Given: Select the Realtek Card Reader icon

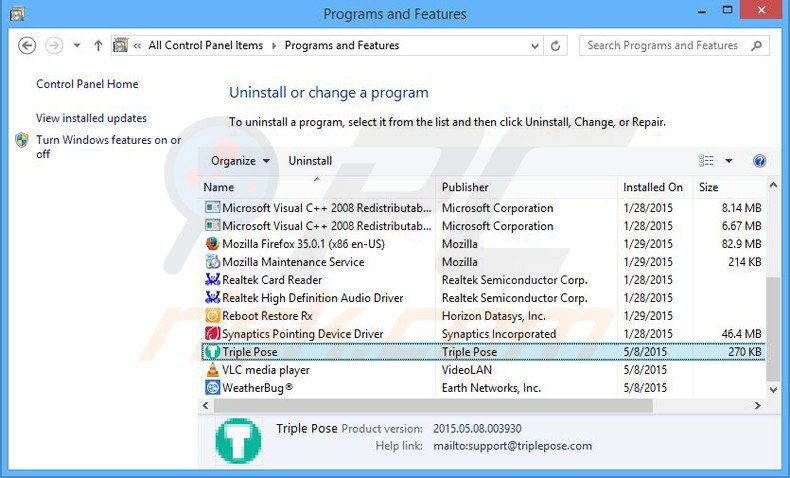Looking at the screenshot, I should tap(213, 280).
